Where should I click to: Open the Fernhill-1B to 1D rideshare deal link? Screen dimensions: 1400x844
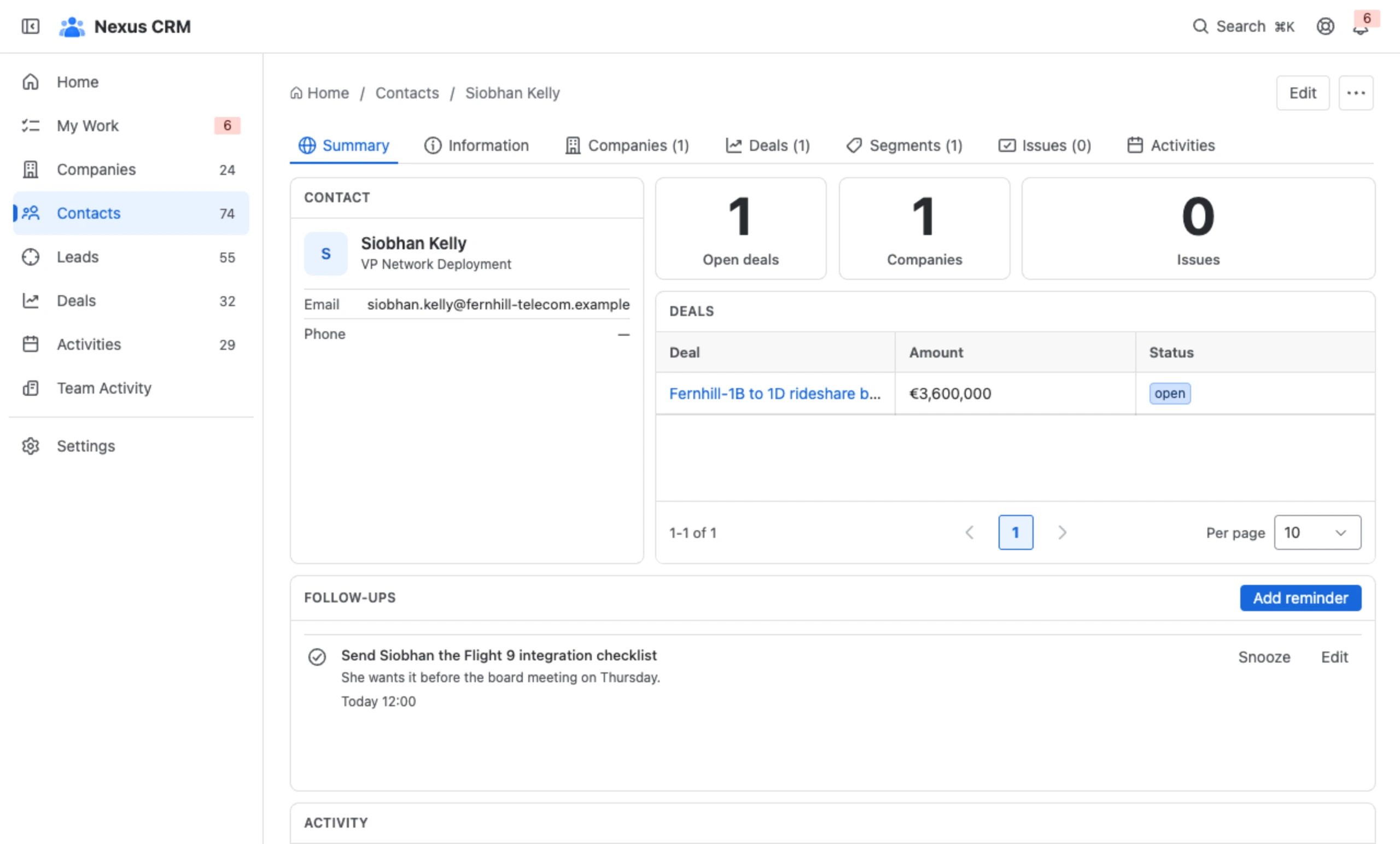[775, 393]
